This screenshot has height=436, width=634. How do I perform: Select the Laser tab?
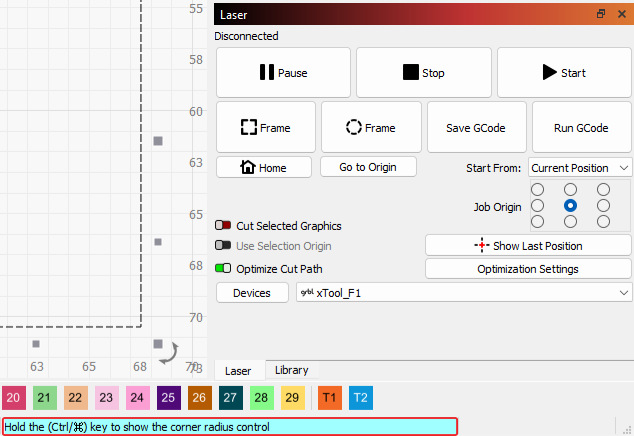238,370
